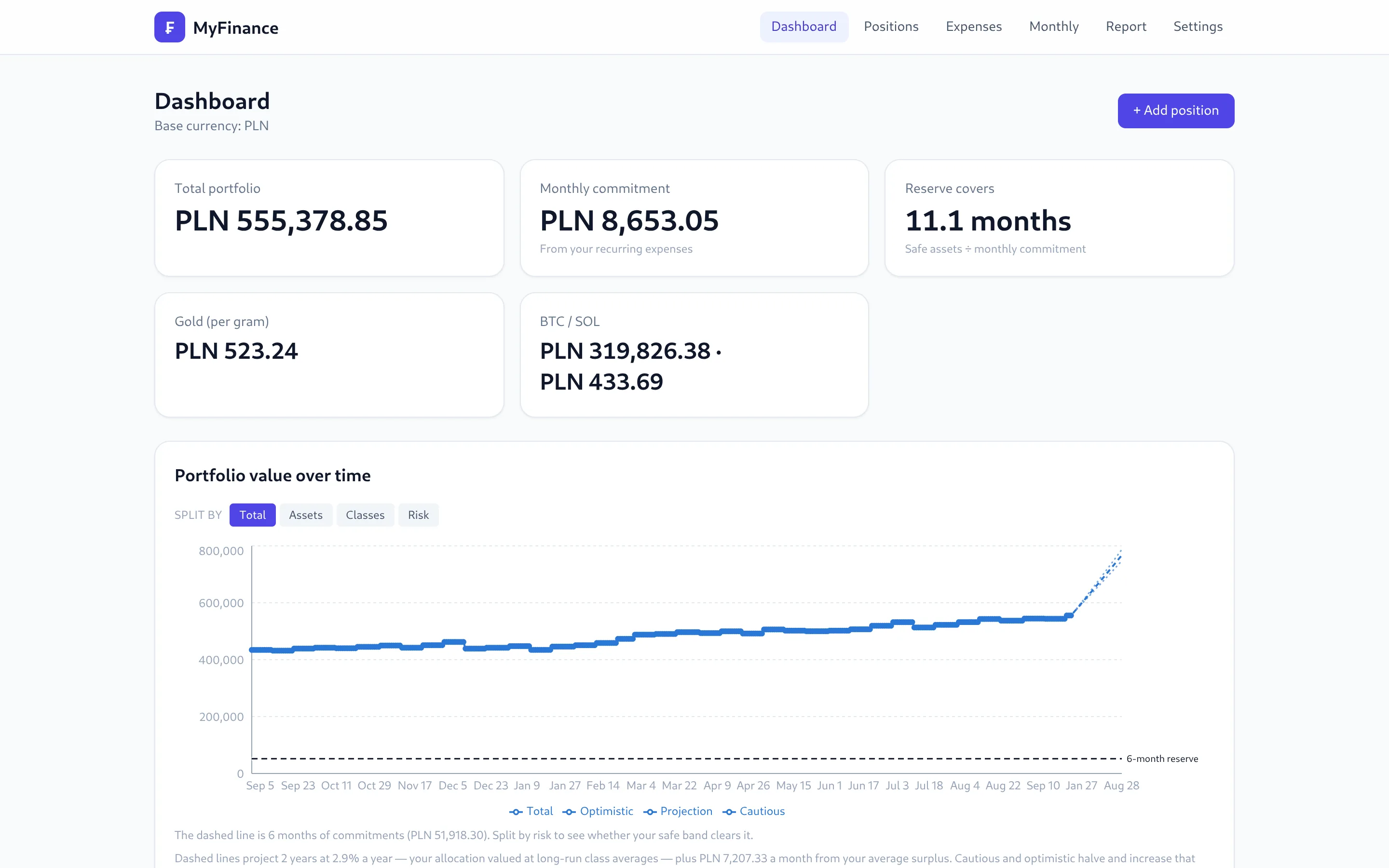Open the Report page
This screenshot has width=1389, height=868.
tap(1126, 27)
